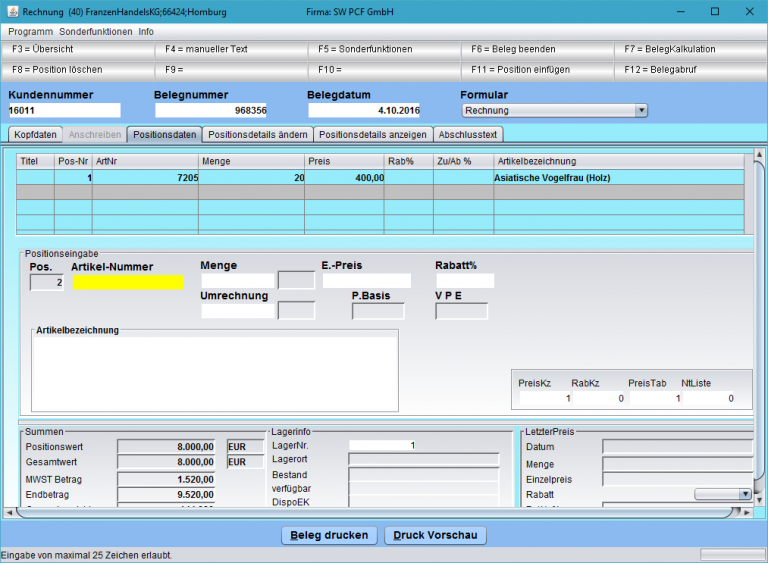
Task: Switch to the Kopfdaten tab
Action: [x=36, y=134]
